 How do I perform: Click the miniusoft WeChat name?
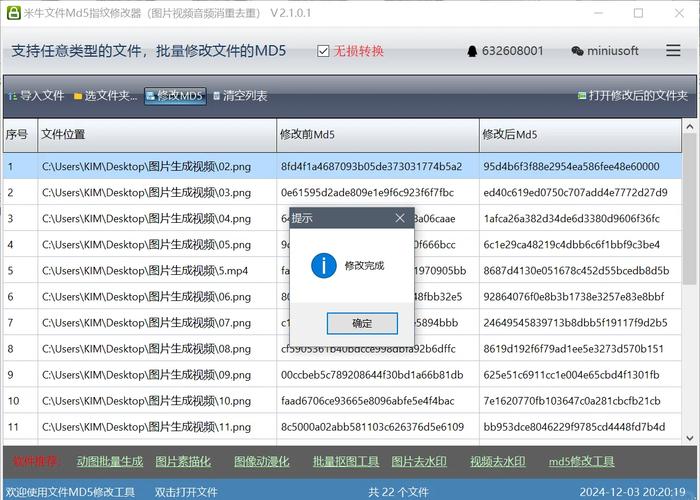pos(612,51)
